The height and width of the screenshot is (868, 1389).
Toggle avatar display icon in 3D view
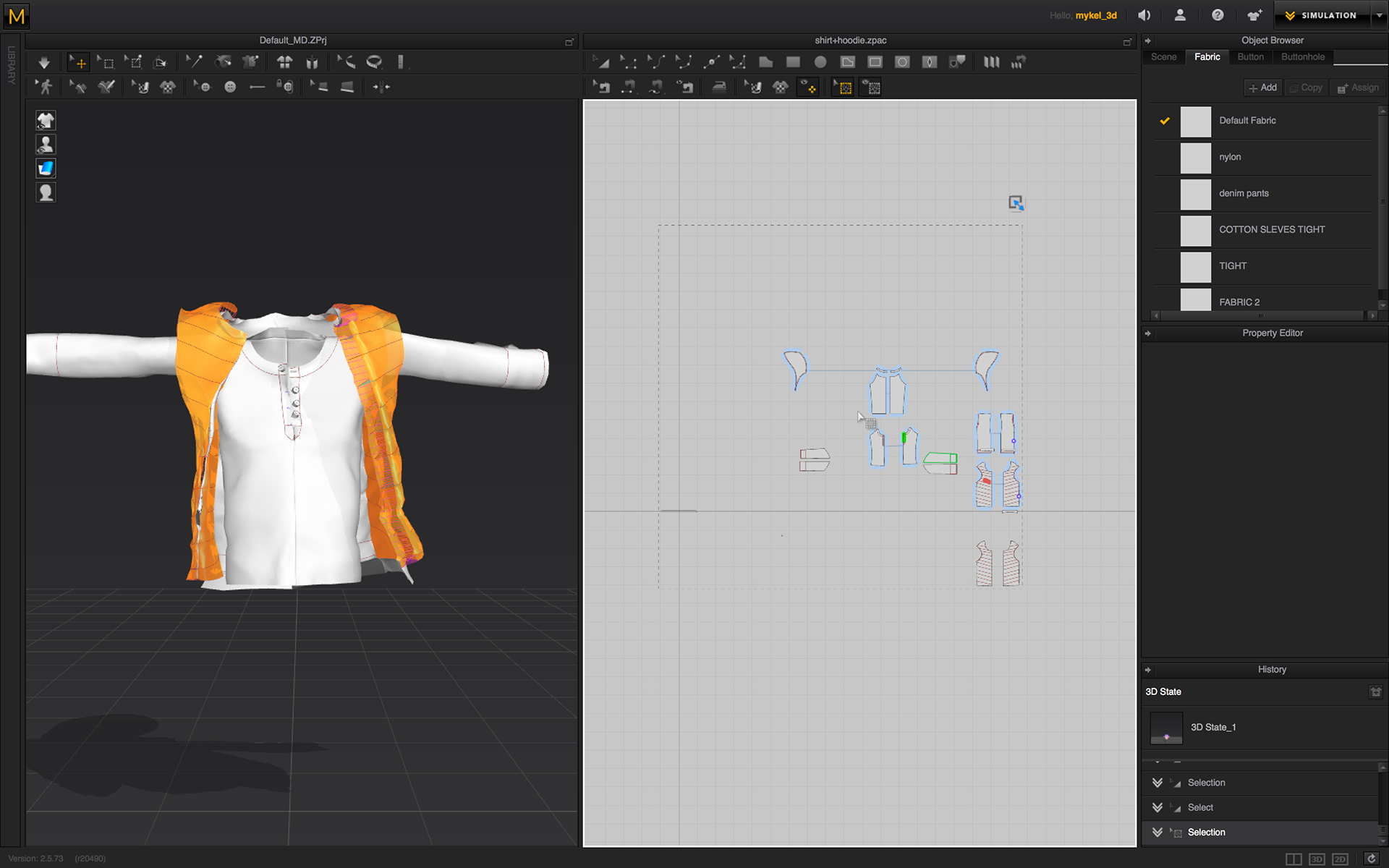click(x=46, y=145)
